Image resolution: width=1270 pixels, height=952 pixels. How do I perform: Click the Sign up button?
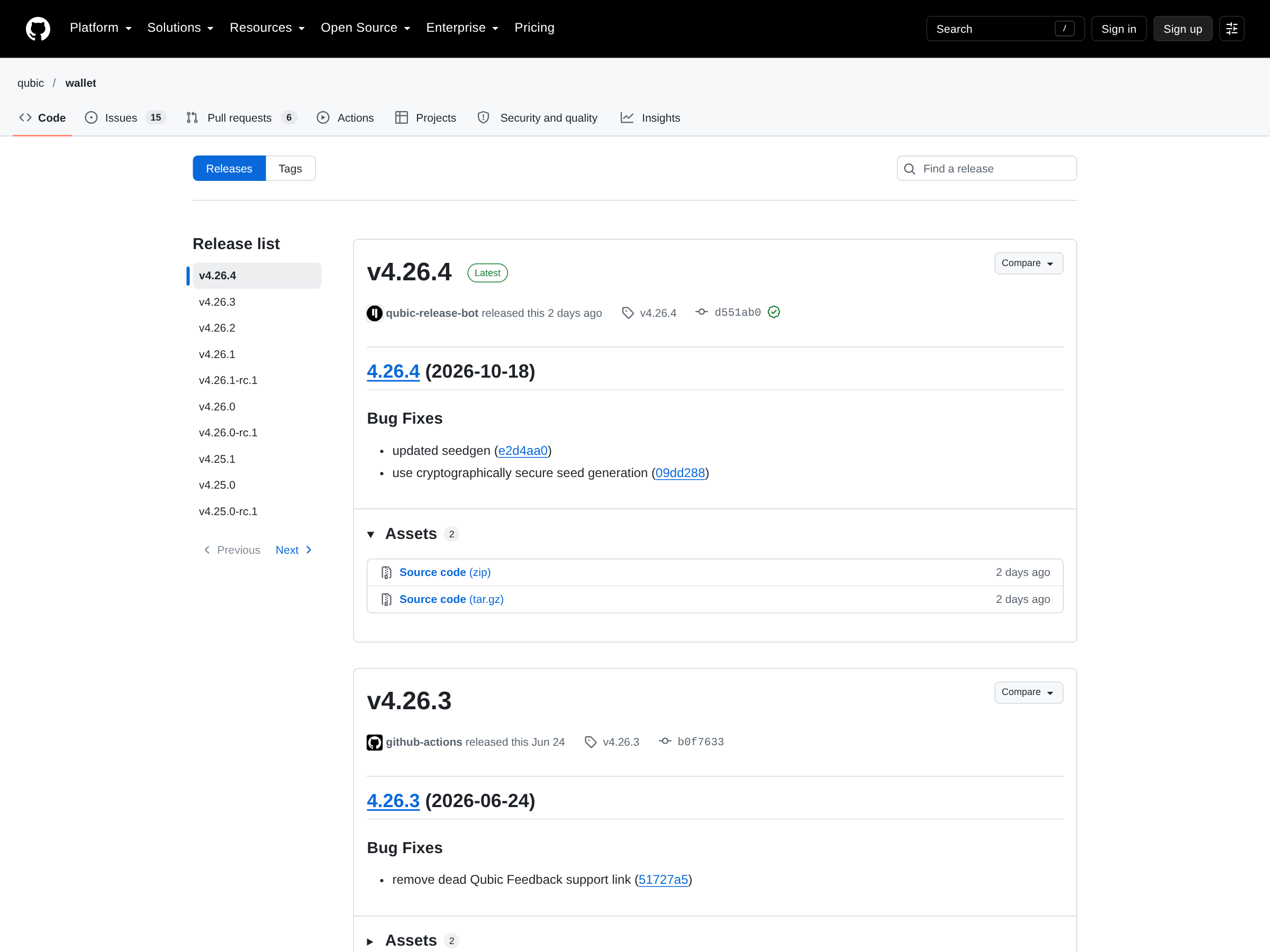click(1183, 29)
